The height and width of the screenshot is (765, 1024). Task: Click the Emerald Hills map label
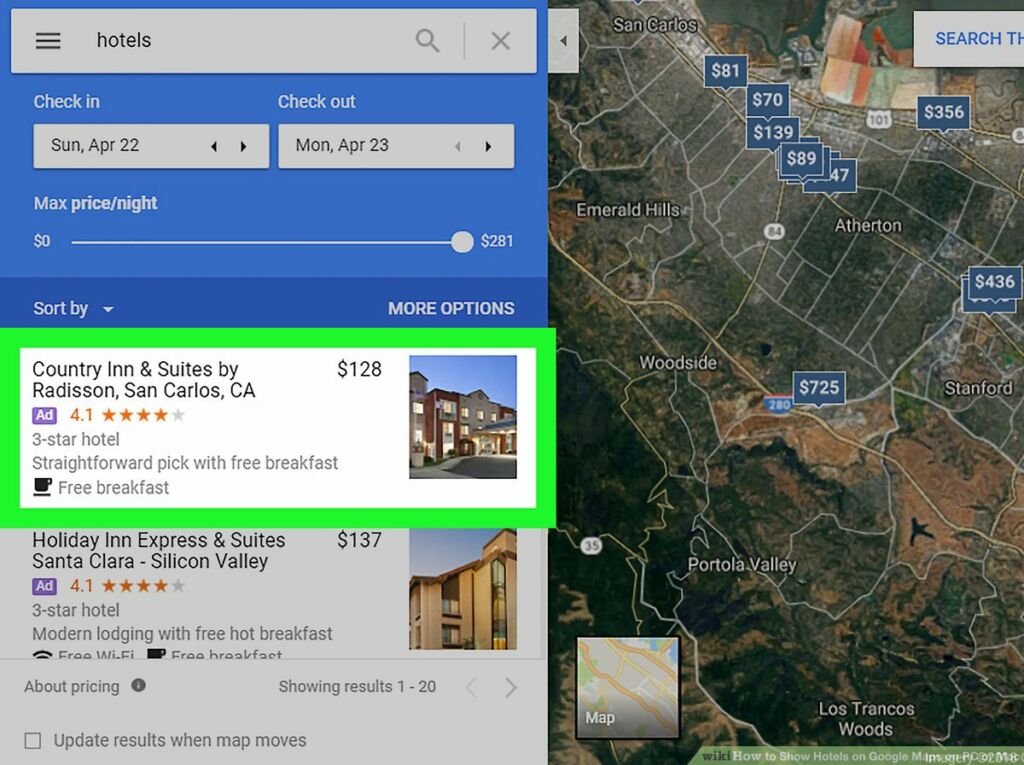[x=628, y=210]
